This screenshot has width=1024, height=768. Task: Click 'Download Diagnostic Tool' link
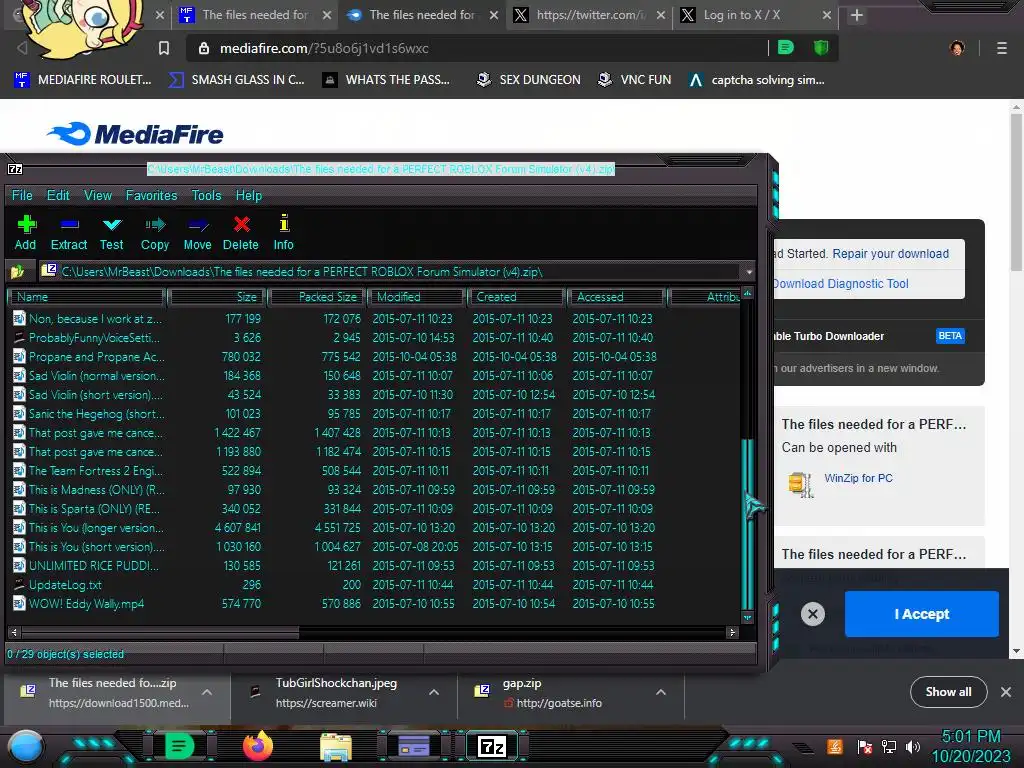click(840, 283)
